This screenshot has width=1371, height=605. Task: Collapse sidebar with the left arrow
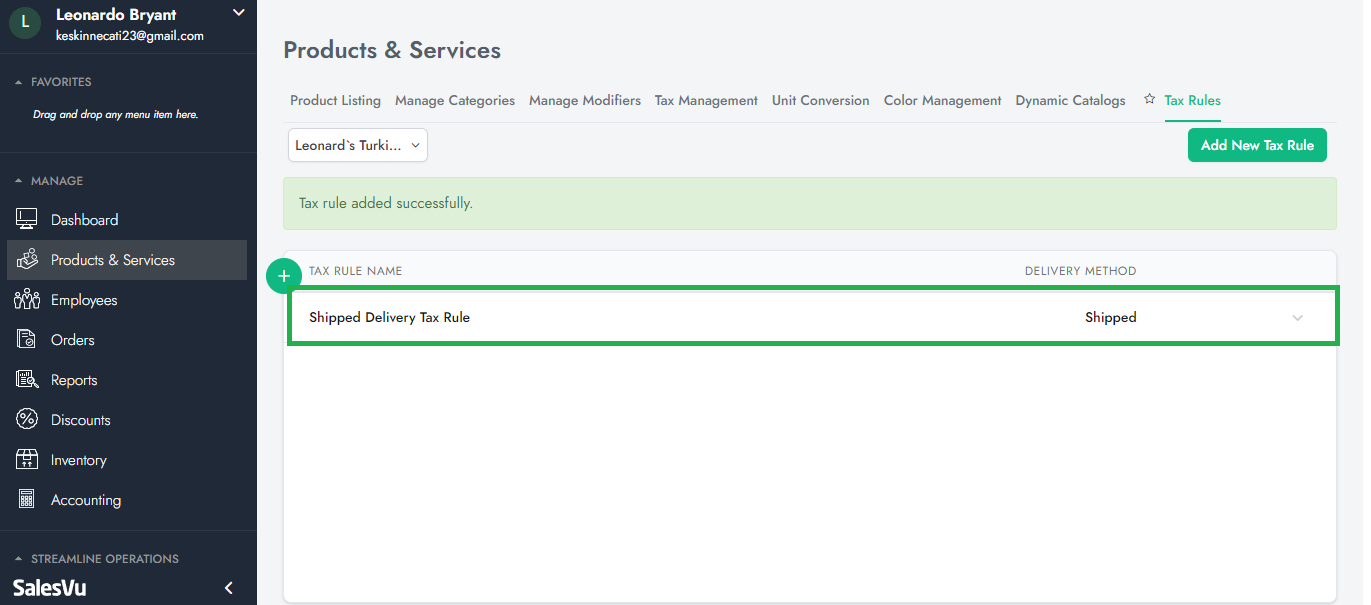coord(228,588)
